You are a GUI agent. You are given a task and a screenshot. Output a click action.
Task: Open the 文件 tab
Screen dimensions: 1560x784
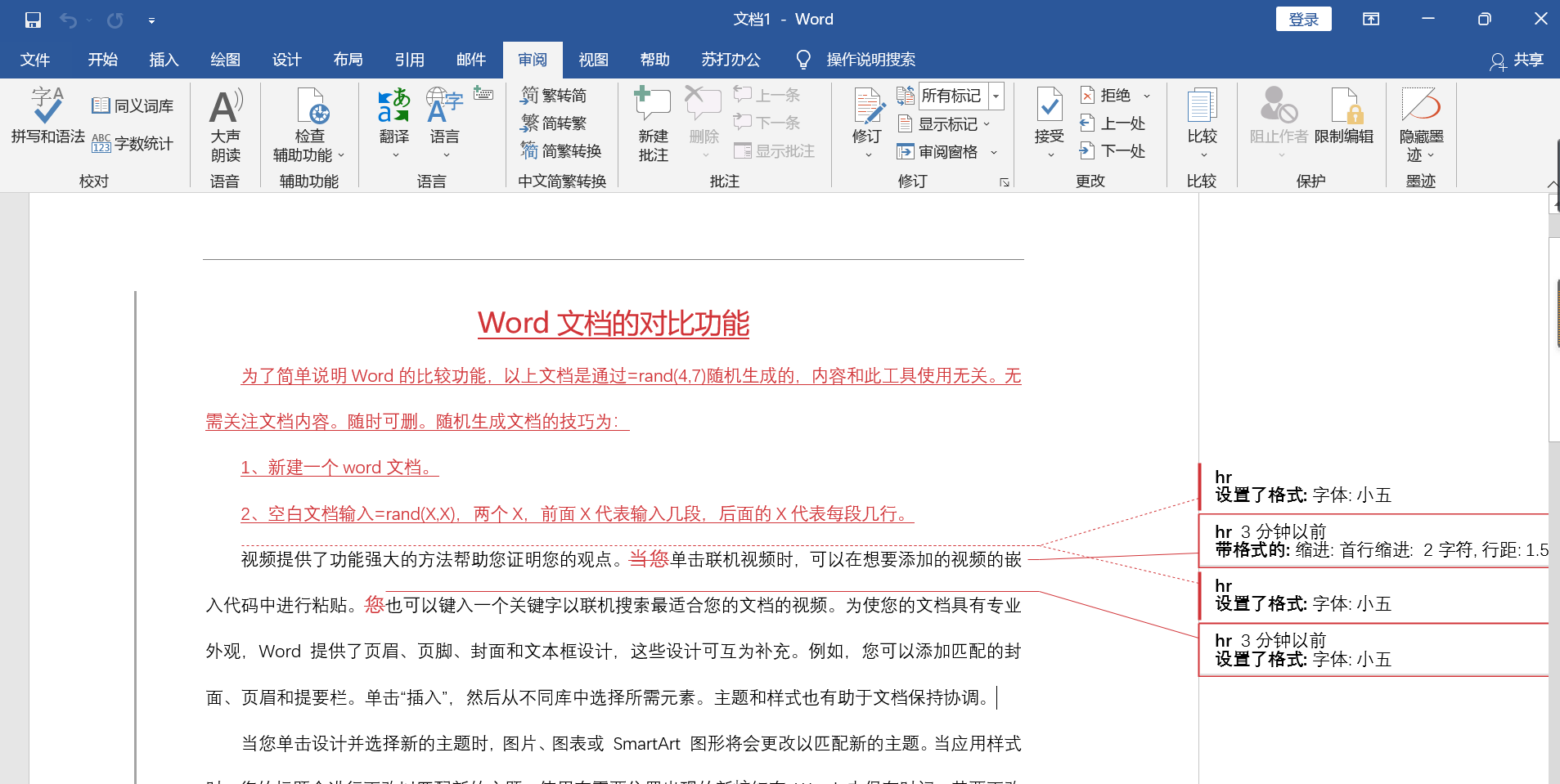(35, 60)
